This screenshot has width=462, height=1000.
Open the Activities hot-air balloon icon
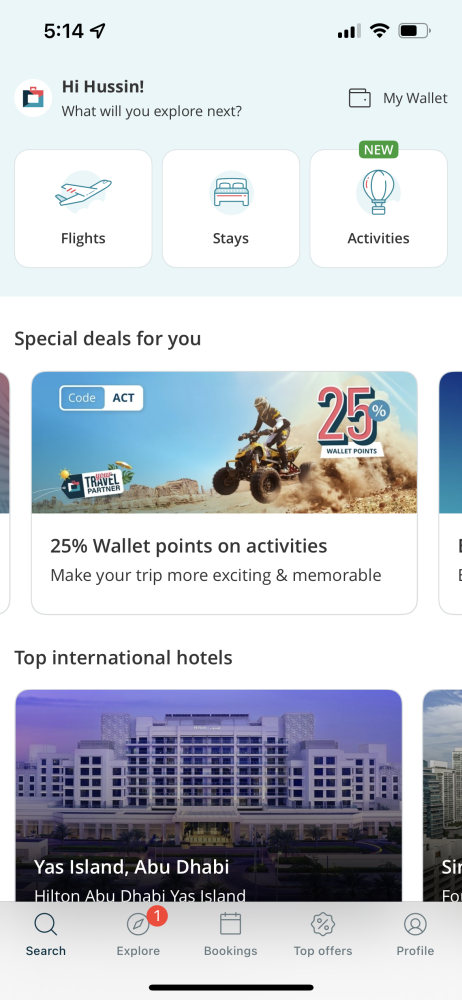pyautogui.click(x=378, y=193)
